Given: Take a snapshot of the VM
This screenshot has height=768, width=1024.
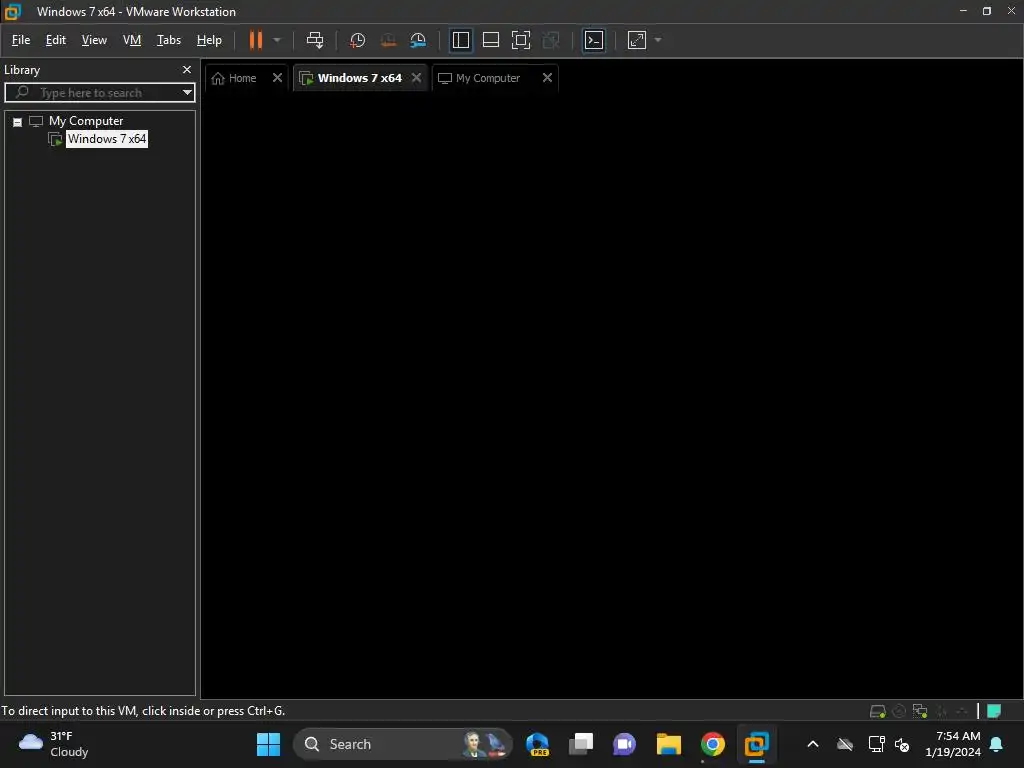Looking at the screenshot, I should (x=357, y=40).
